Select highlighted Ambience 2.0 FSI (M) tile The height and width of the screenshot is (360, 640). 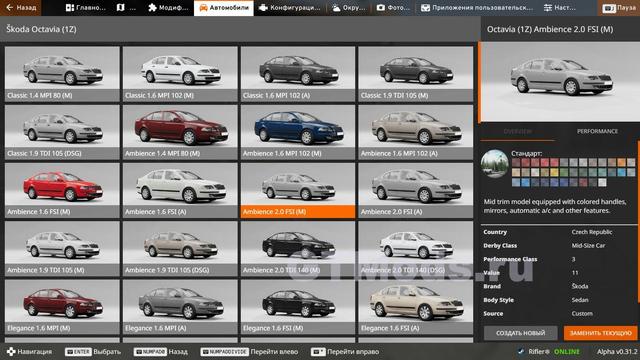coord(298,191)
